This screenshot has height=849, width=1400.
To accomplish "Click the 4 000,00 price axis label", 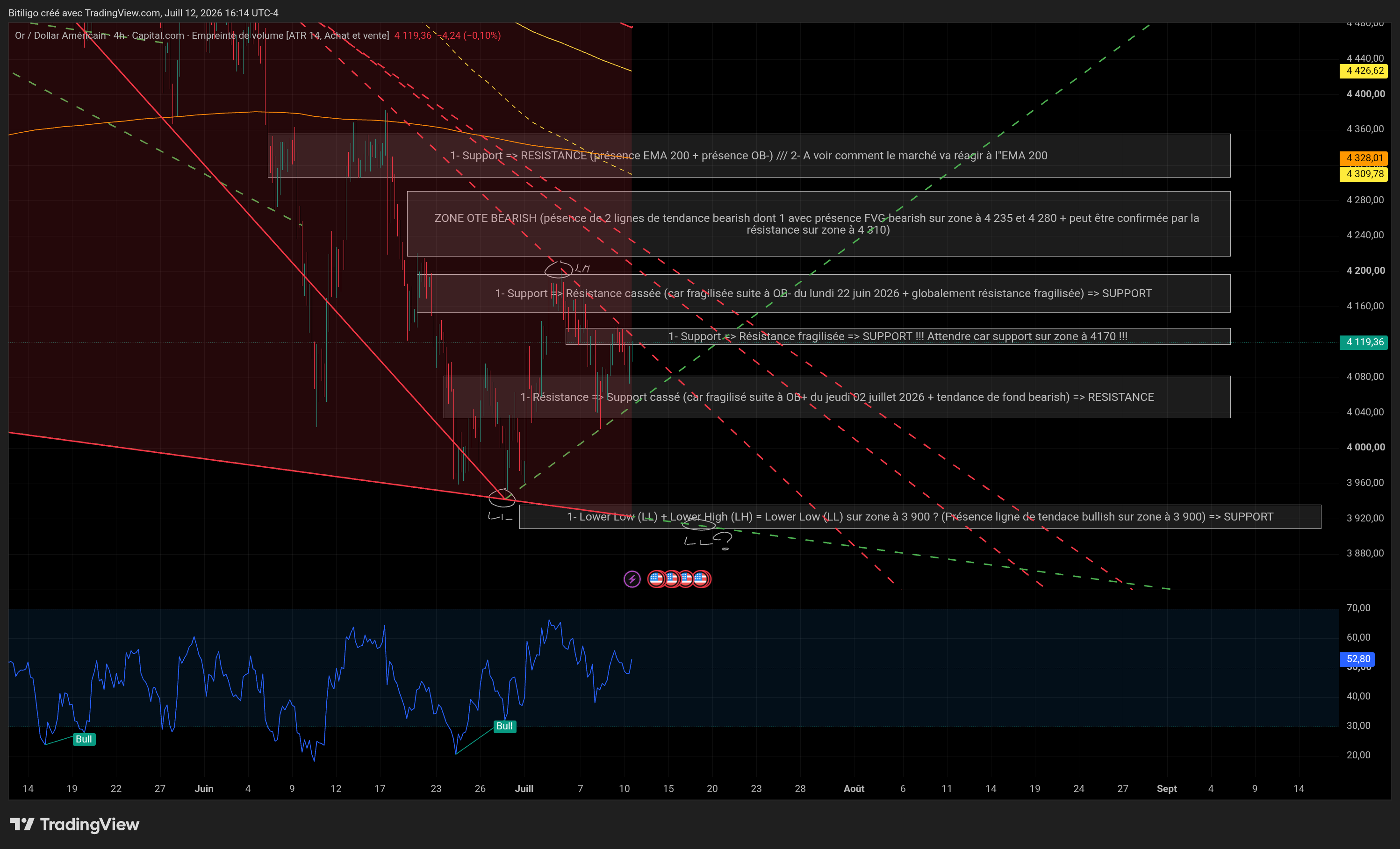I will pos(1365,447).
